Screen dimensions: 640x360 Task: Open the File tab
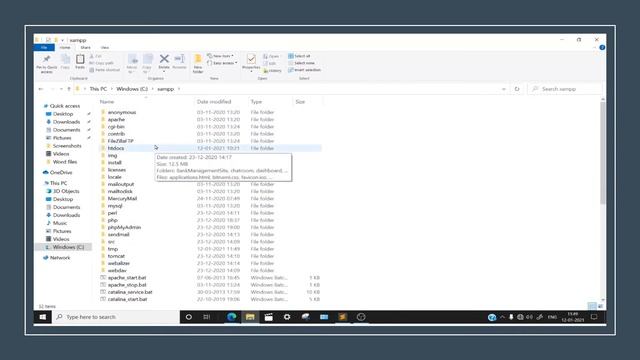(44, 47)
